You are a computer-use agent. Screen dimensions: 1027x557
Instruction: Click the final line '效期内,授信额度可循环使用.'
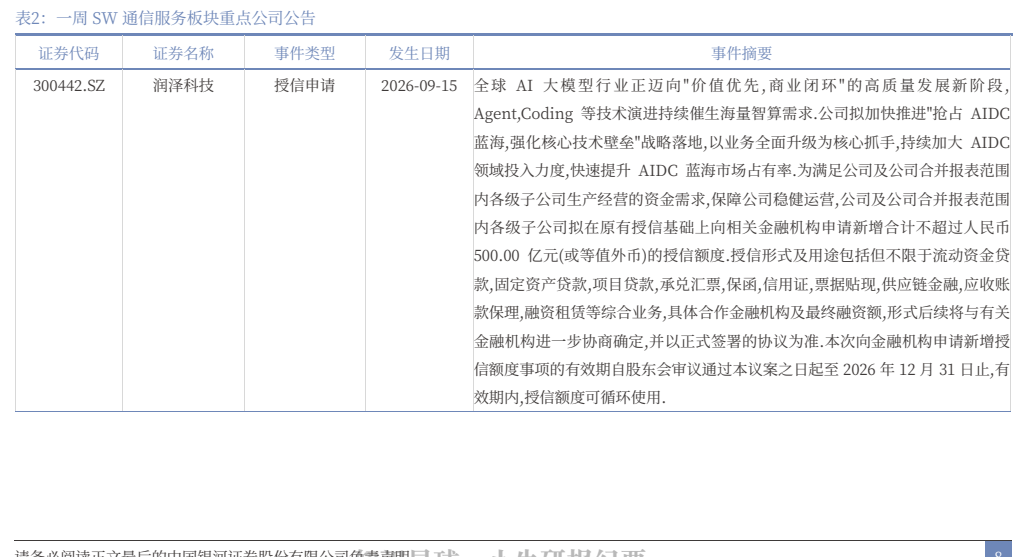tap(569, 397)
